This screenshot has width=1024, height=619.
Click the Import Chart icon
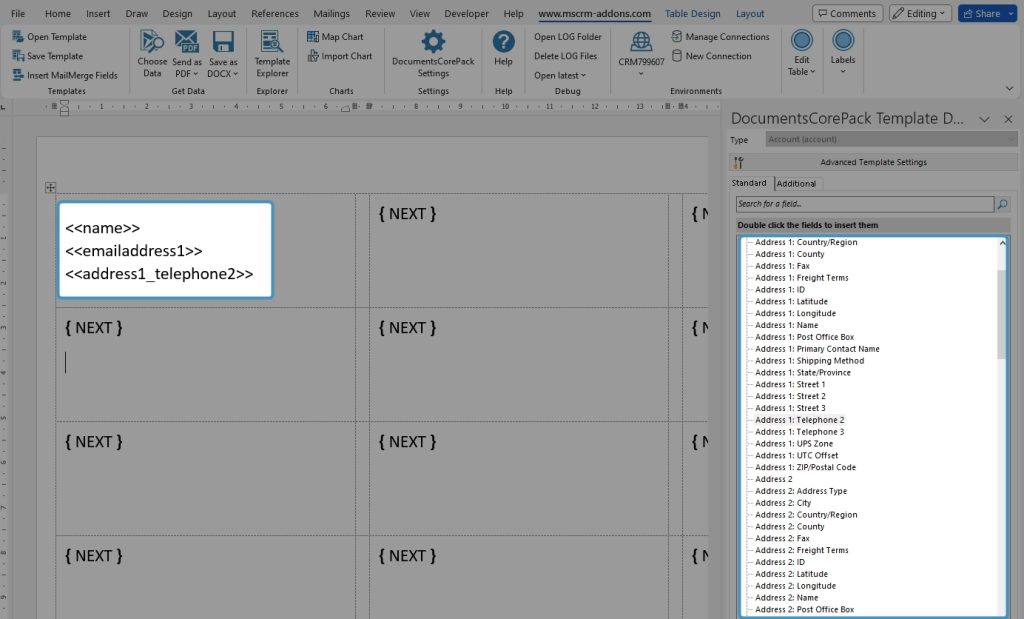(x=313, y=56)
